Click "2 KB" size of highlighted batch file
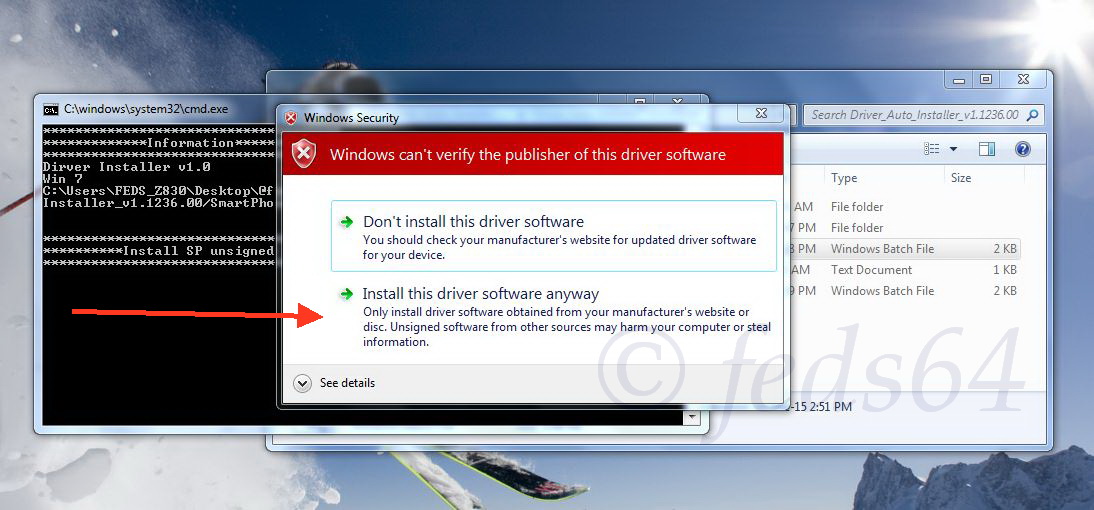Image resolution: width=1094 pixels, height=510 pixels. (x=1005, y=248)
